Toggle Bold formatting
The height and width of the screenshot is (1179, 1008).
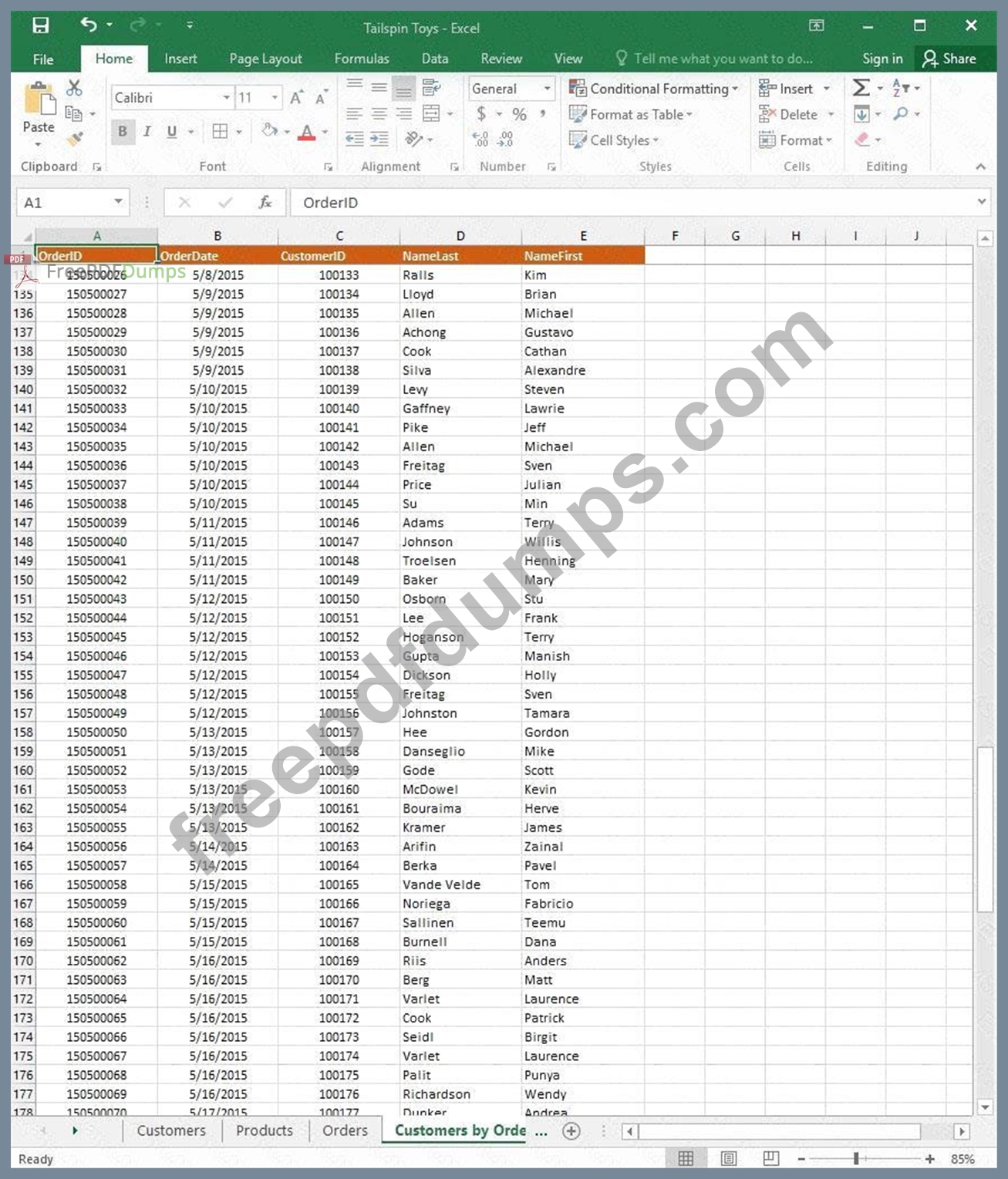[x=122, y=132]
